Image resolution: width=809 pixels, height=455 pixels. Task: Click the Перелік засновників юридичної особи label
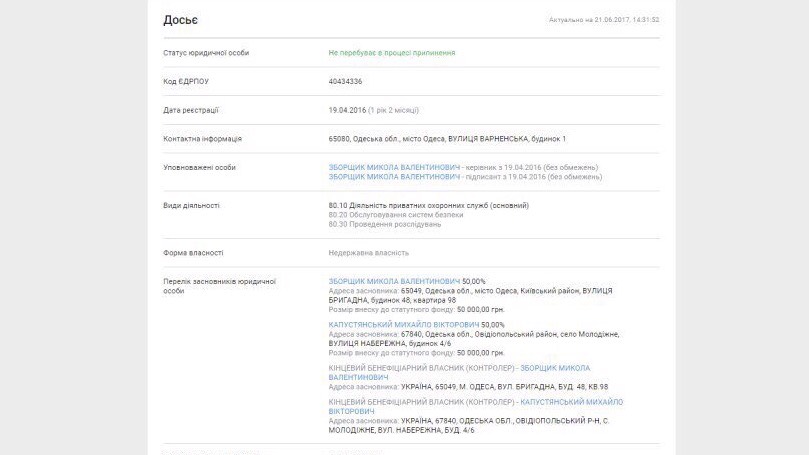tap(218, 286)
